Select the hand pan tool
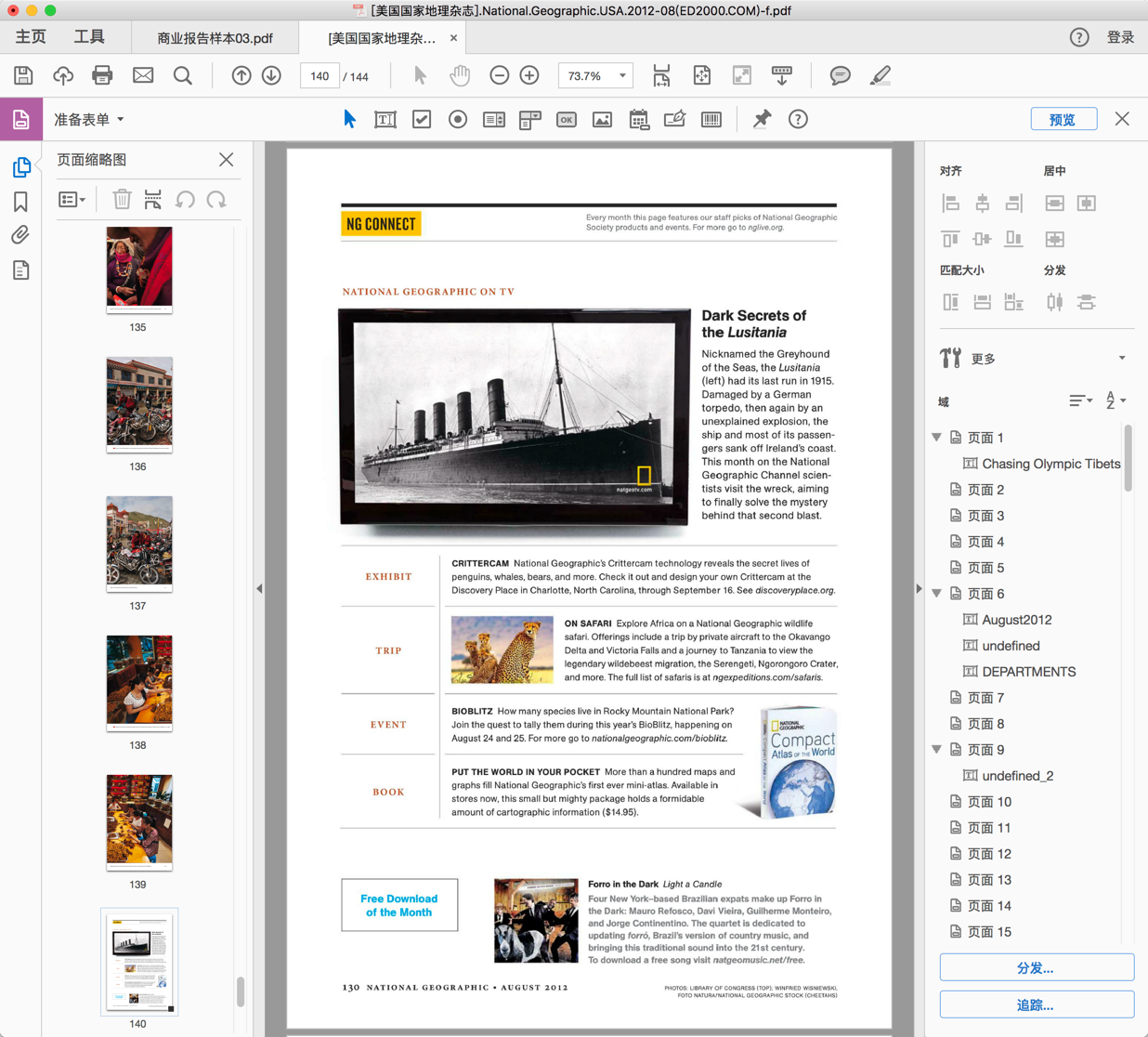Screen dimensions: 1148x1037 (460, 75)
